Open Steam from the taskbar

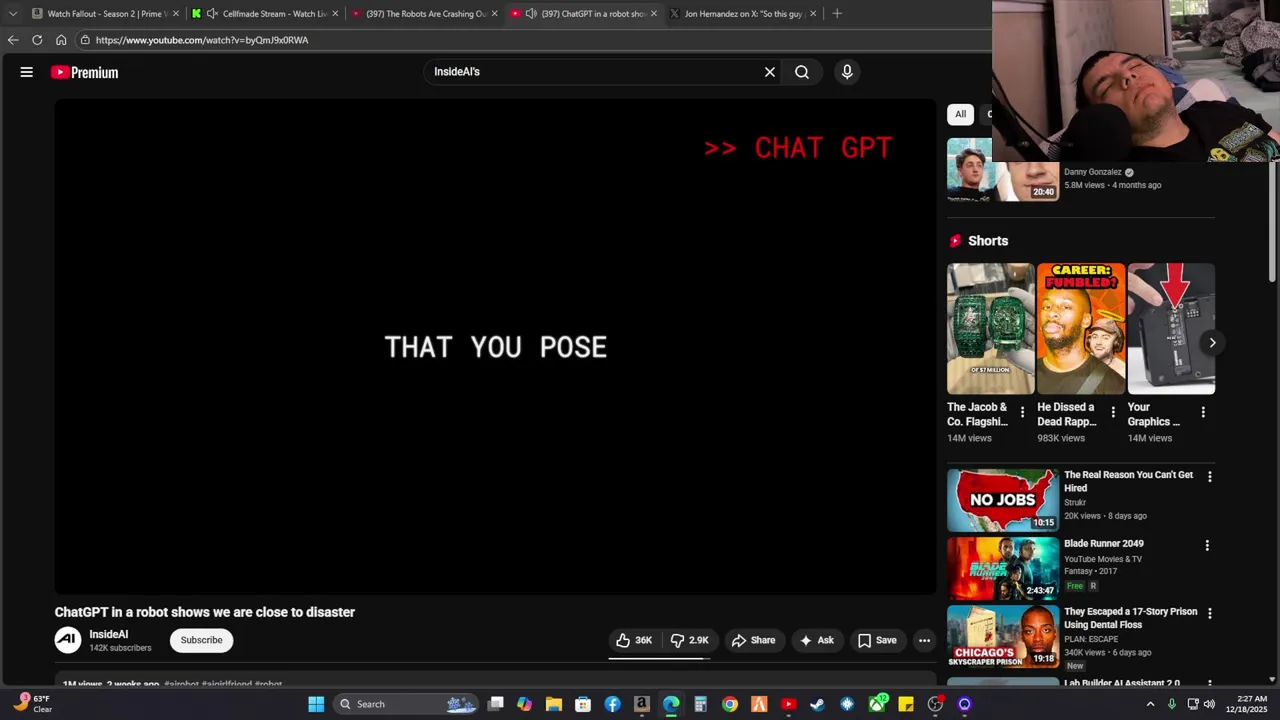(818, 704)
